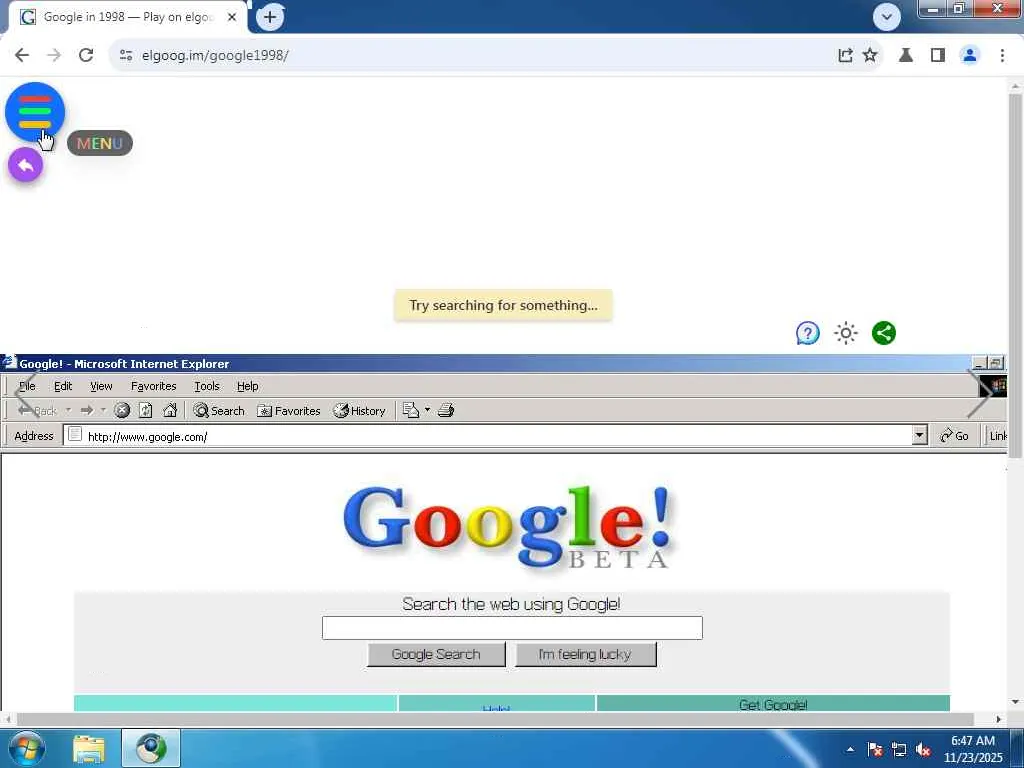1024x768 pixels.
Task: Click the Get Google! link
Action: [773, 705]
